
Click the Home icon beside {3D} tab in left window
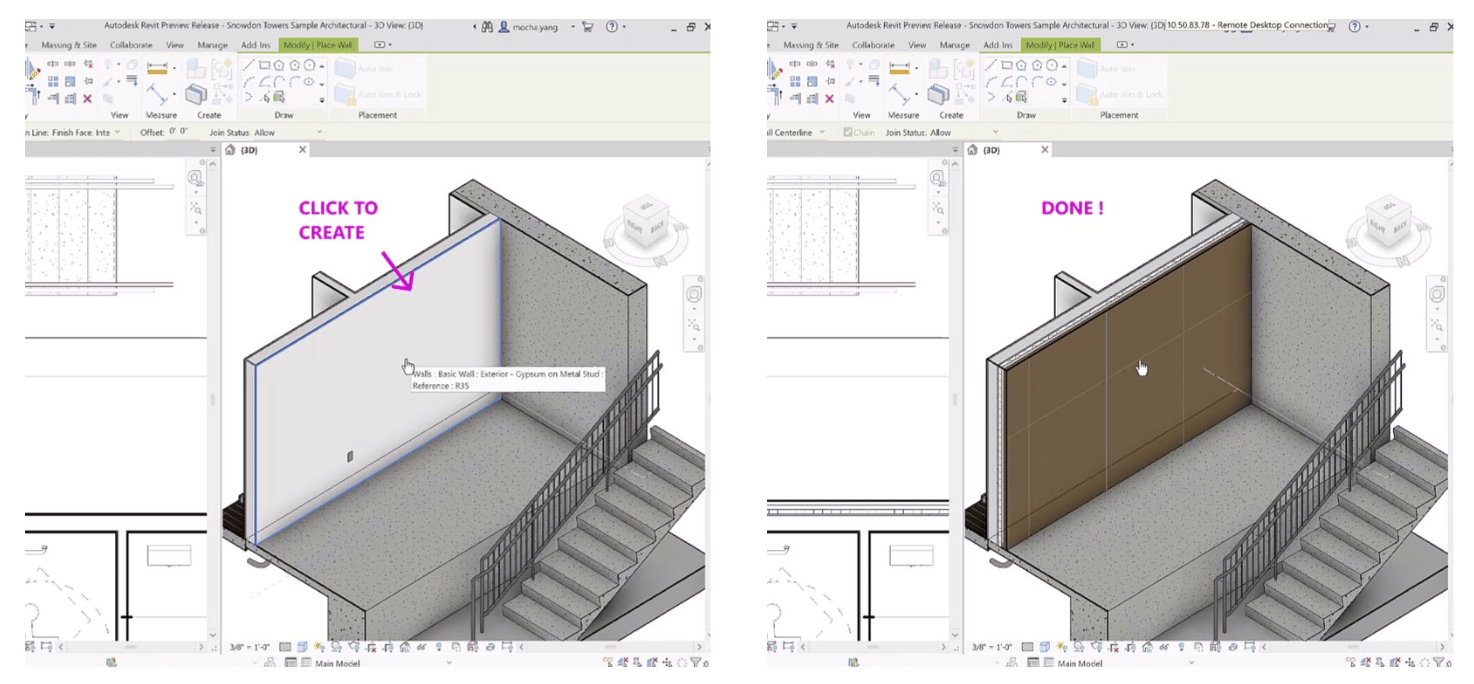229,150
